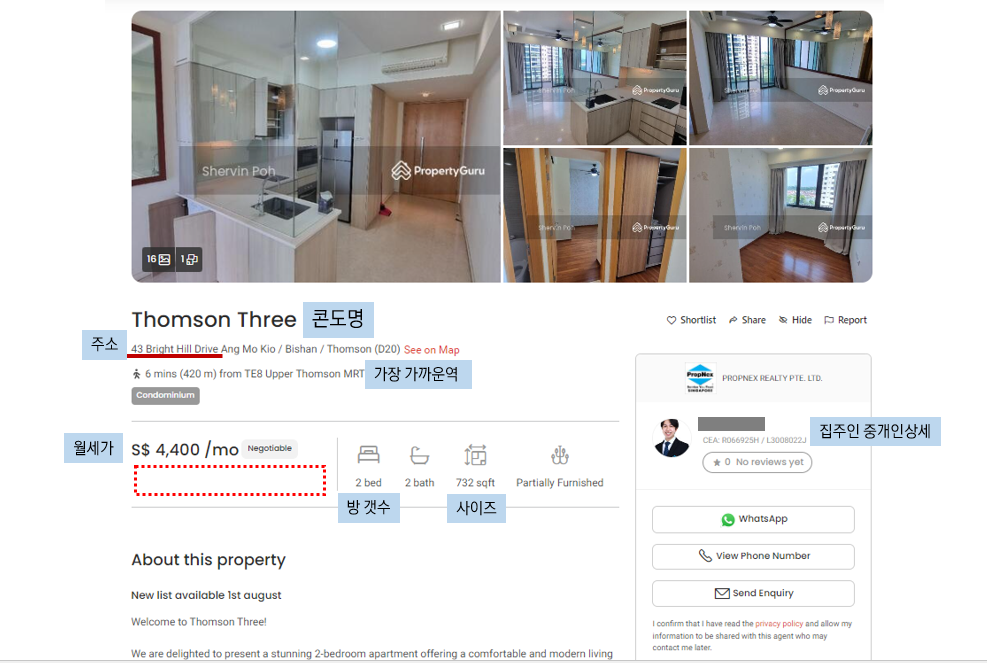Open the privacy policy link

779,623
